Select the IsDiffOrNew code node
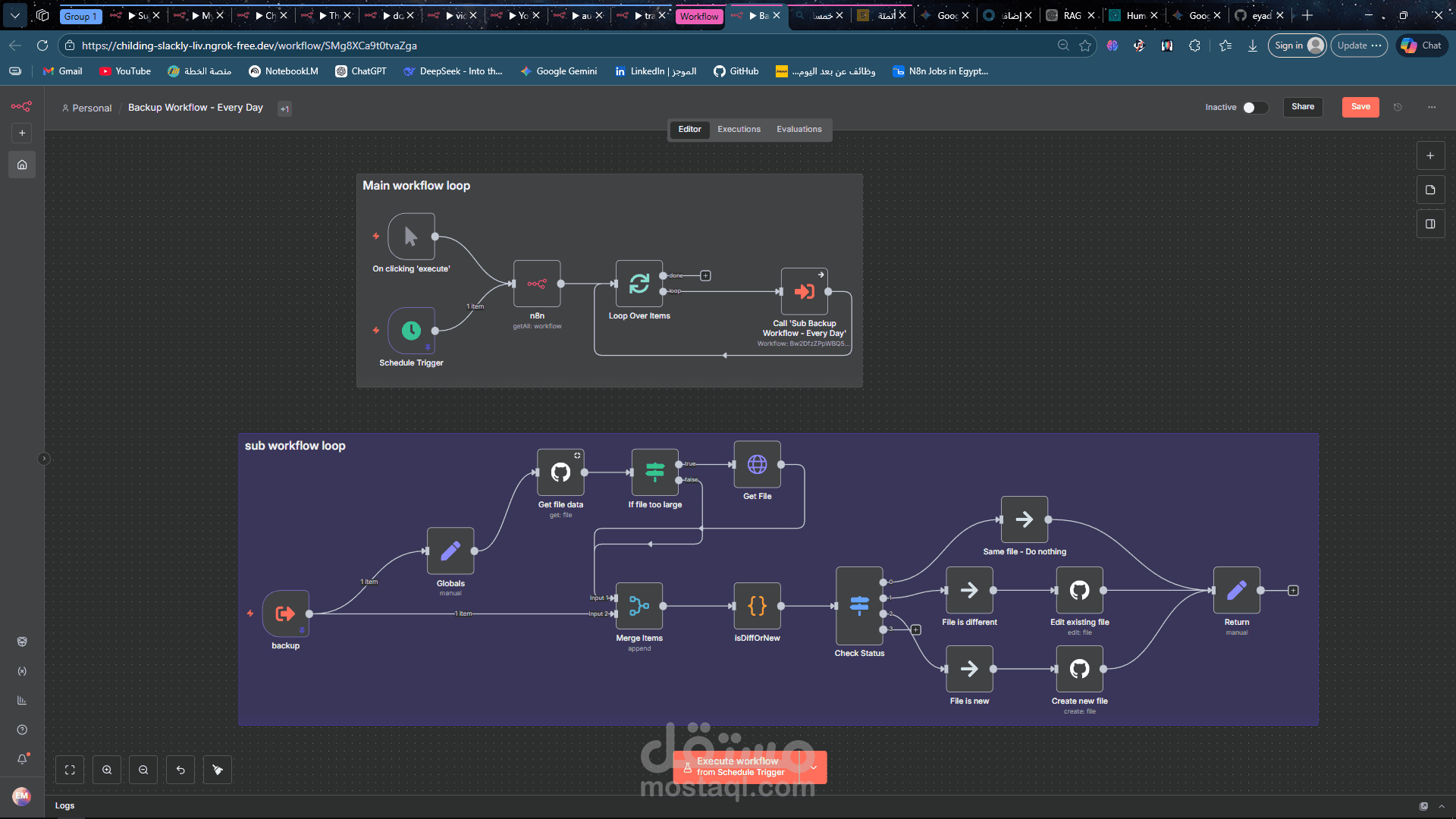Viewport: 1456px width, 819px height. point(757,606)
